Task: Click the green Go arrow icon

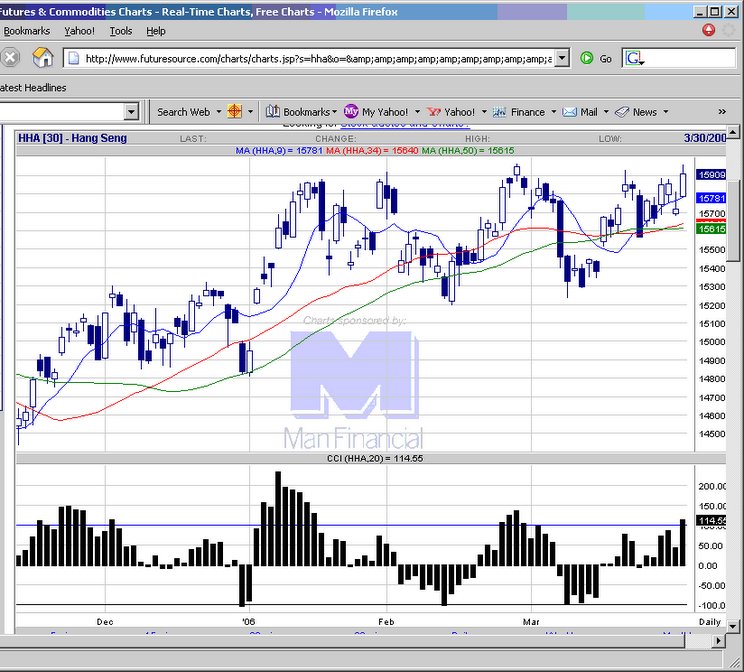Action: point(587,58)
